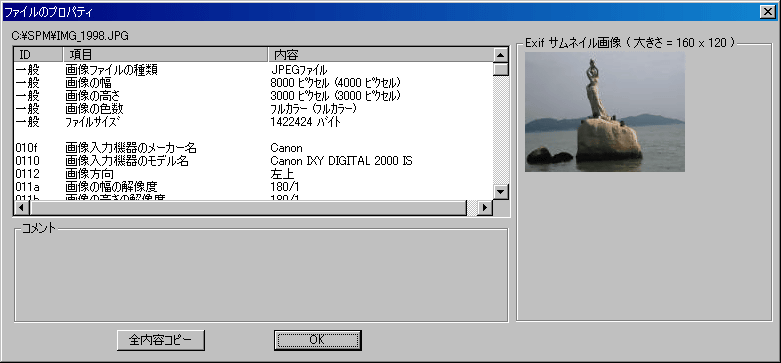Select the 画像方向 row
This screenshot has width=781, height=363.
(x=254, y=174)
